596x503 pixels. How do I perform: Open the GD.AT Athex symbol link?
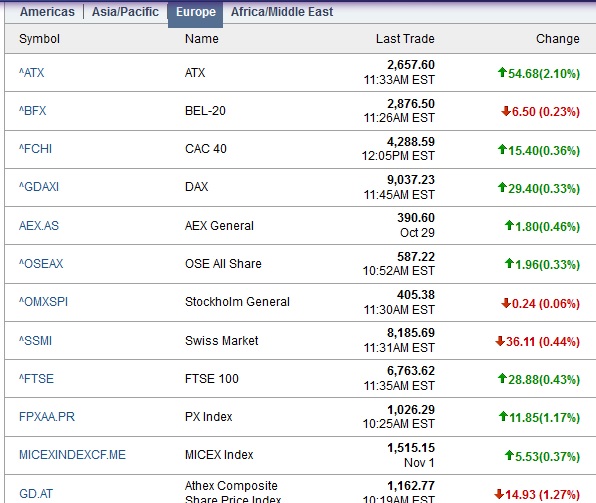[36, 493]
